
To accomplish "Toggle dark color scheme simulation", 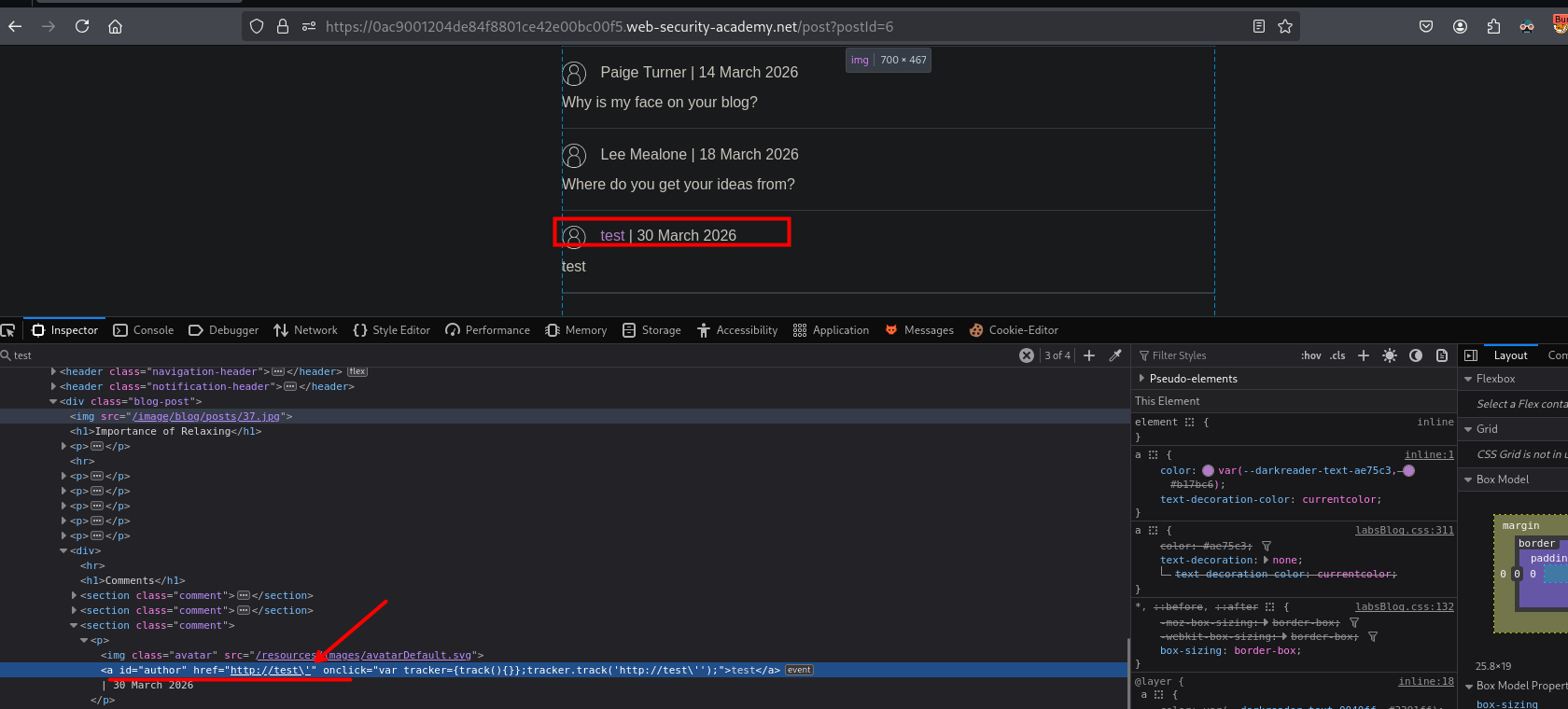I will 1416,355.
